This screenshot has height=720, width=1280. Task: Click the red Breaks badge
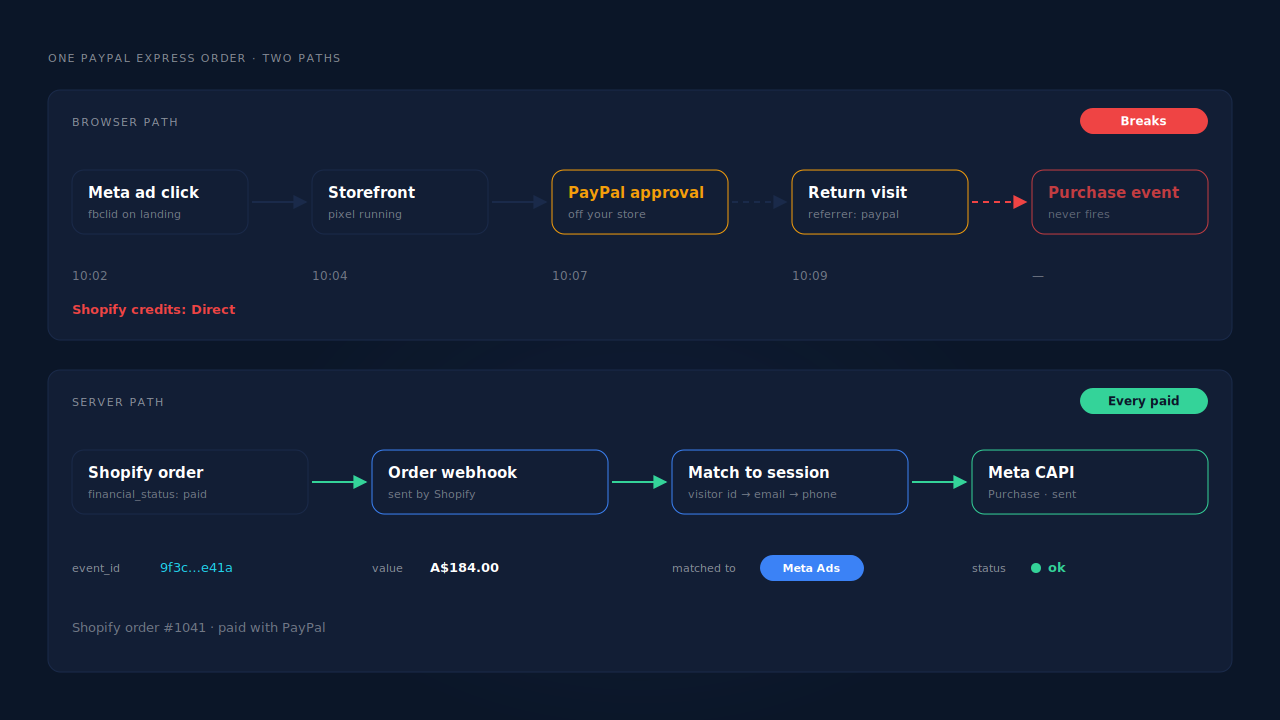coord(1144,121)
